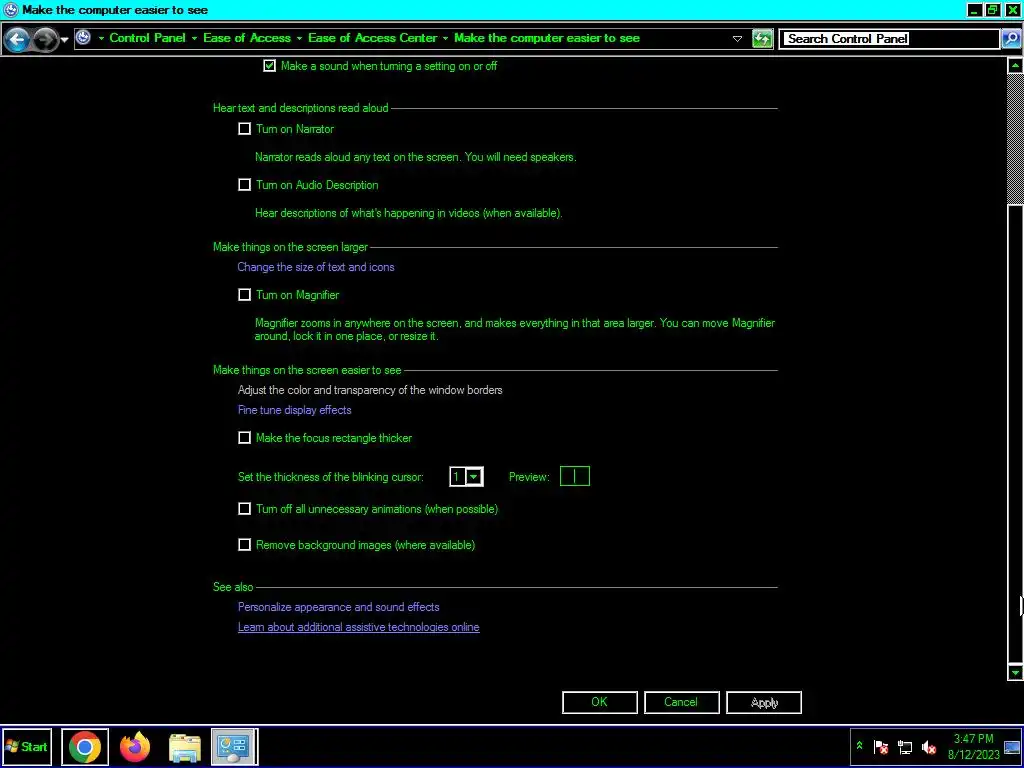Click the window title bar icon
This screenshot has height=768, width=1024.
point(10,10)
